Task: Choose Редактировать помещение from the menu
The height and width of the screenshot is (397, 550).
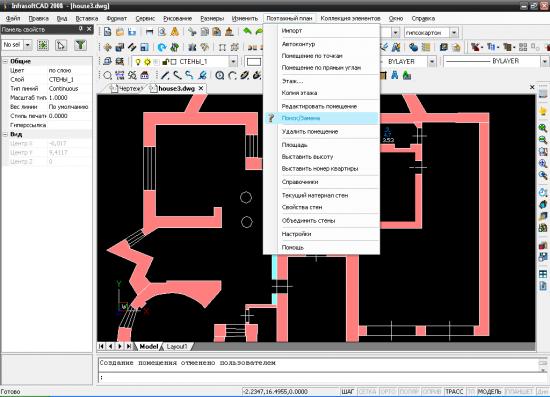Action: (x=319, y=106)
